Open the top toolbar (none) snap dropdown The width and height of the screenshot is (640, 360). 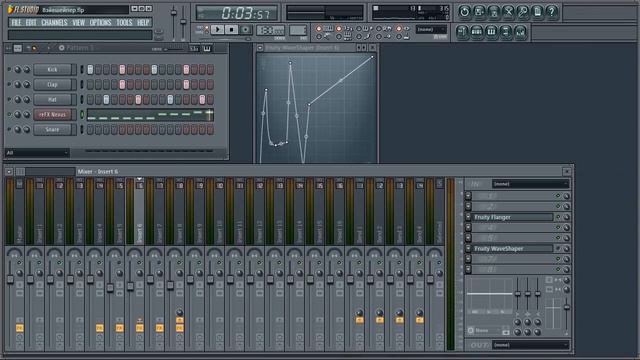pos(431,29)
